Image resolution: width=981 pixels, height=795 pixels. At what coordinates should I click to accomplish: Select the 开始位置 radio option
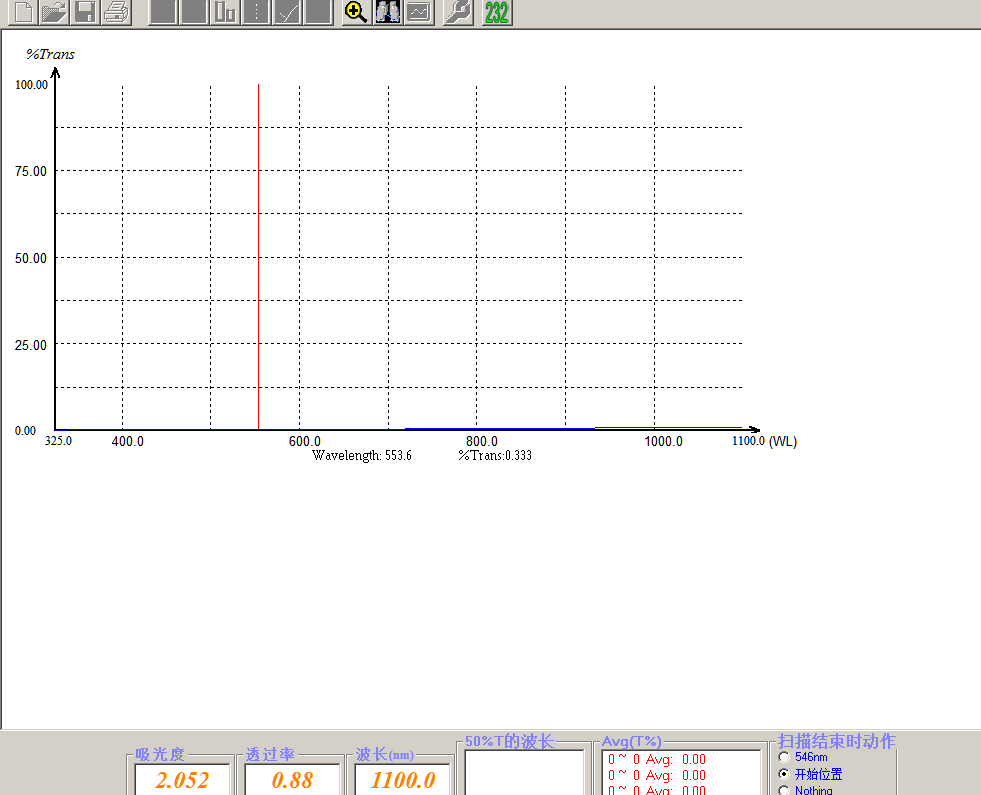784,774
